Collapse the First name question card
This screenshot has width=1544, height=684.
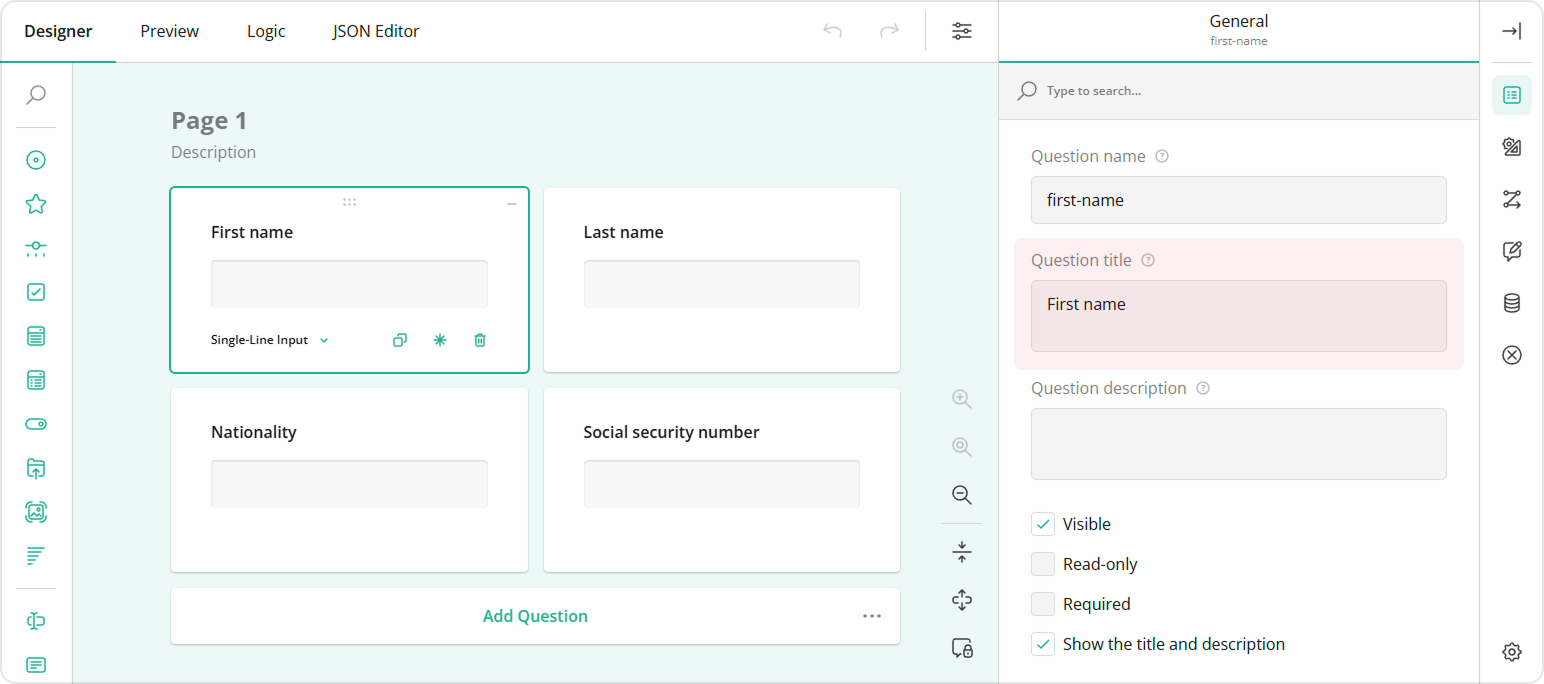pos(511,202)
